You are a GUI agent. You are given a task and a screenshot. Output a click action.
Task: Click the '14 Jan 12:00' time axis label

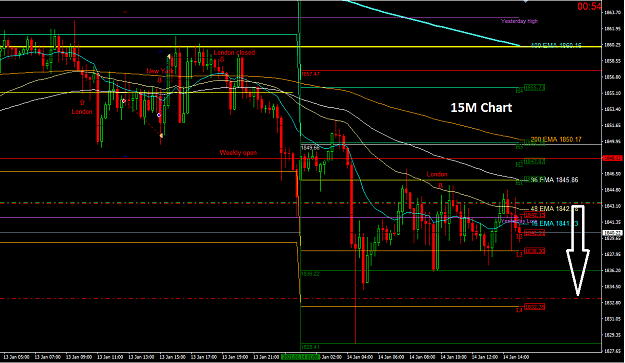click(x=485, y=357)
